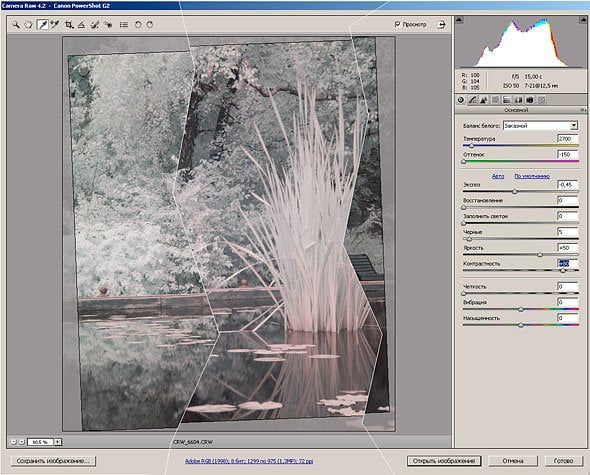Toggle the Просмотр preview checkbox
The width and height of the screenshot is (590, 475).
click(397, 24)
